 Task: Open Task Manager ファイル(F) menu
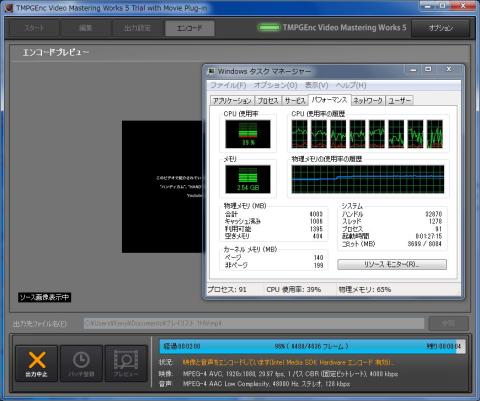pyautogui.click(x=228, y=85)
